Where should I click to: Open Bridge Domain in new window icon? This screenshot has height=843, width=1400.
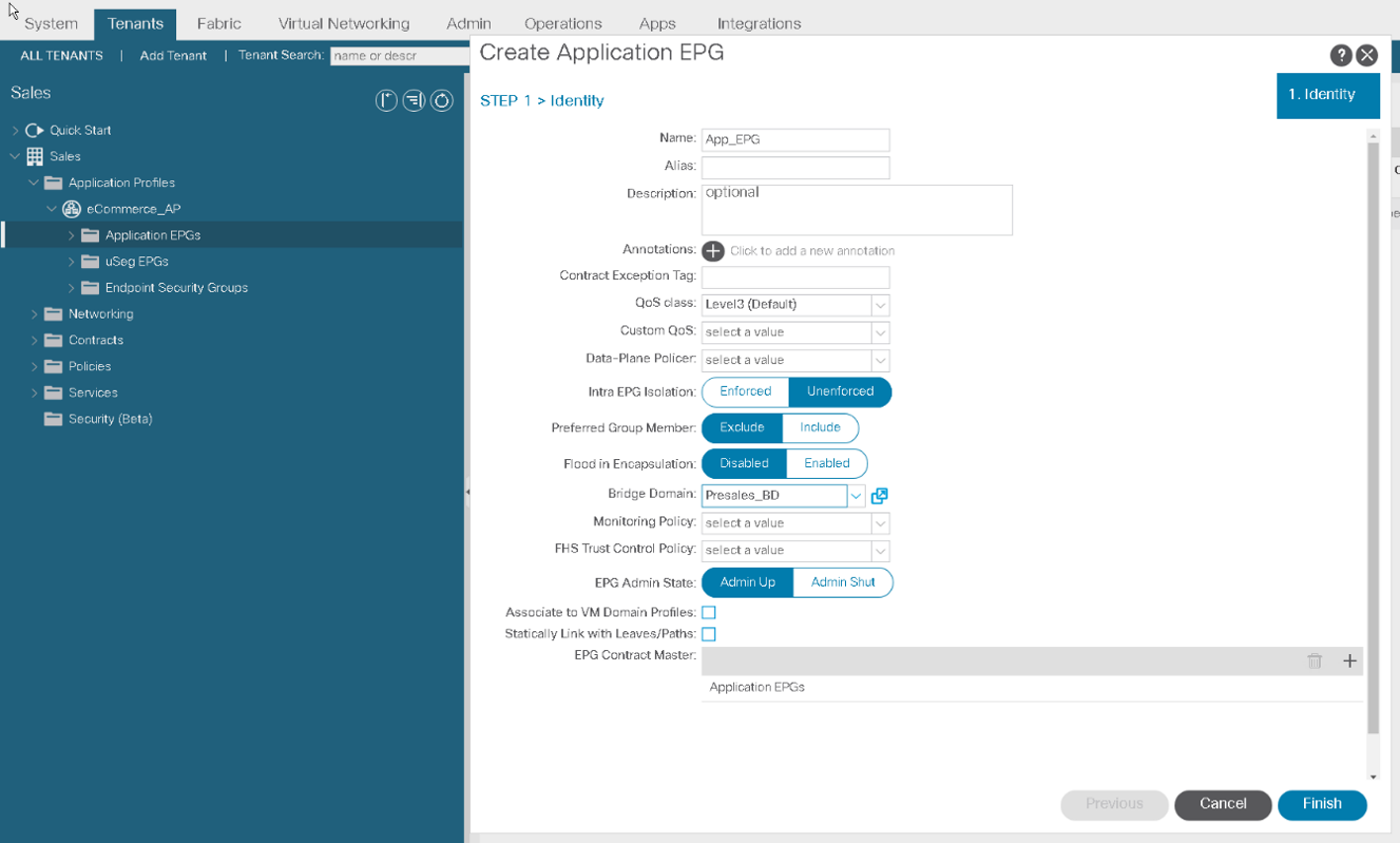pyautogui.click(x=880, y=496)
